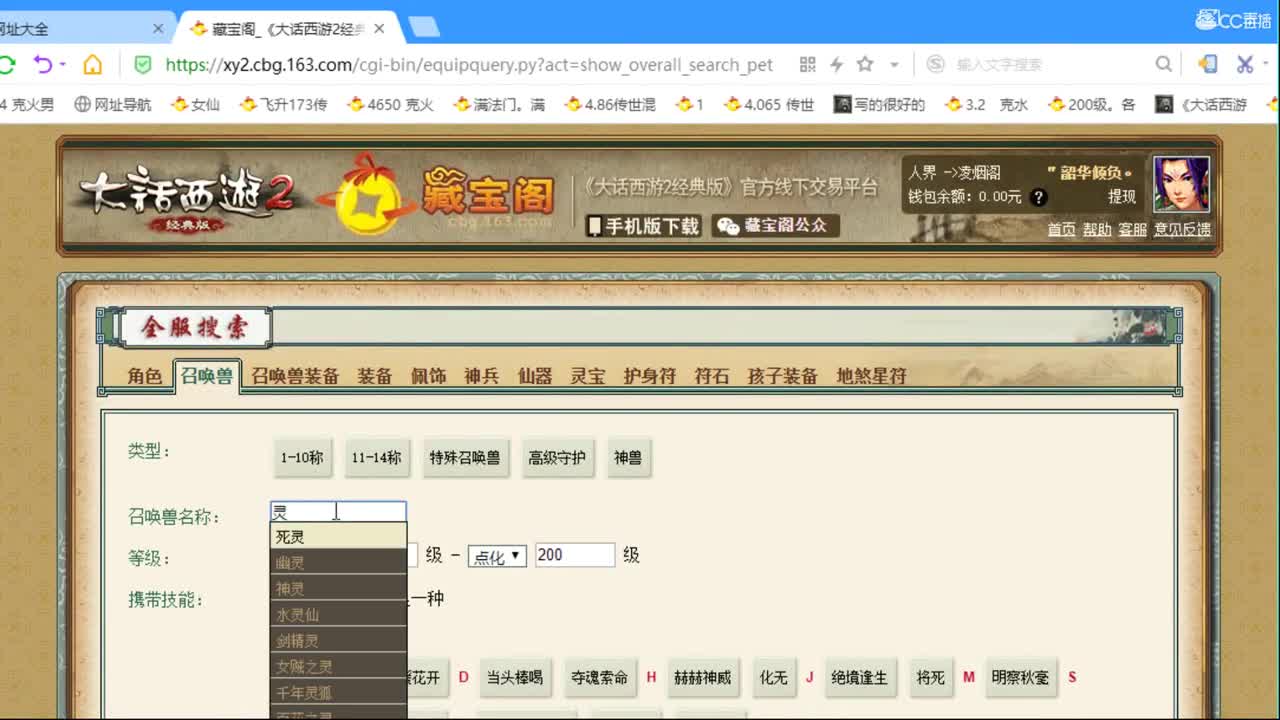Click the 手机版下载 button
The height and width of the screenshot is (720, 1280).
643,226
